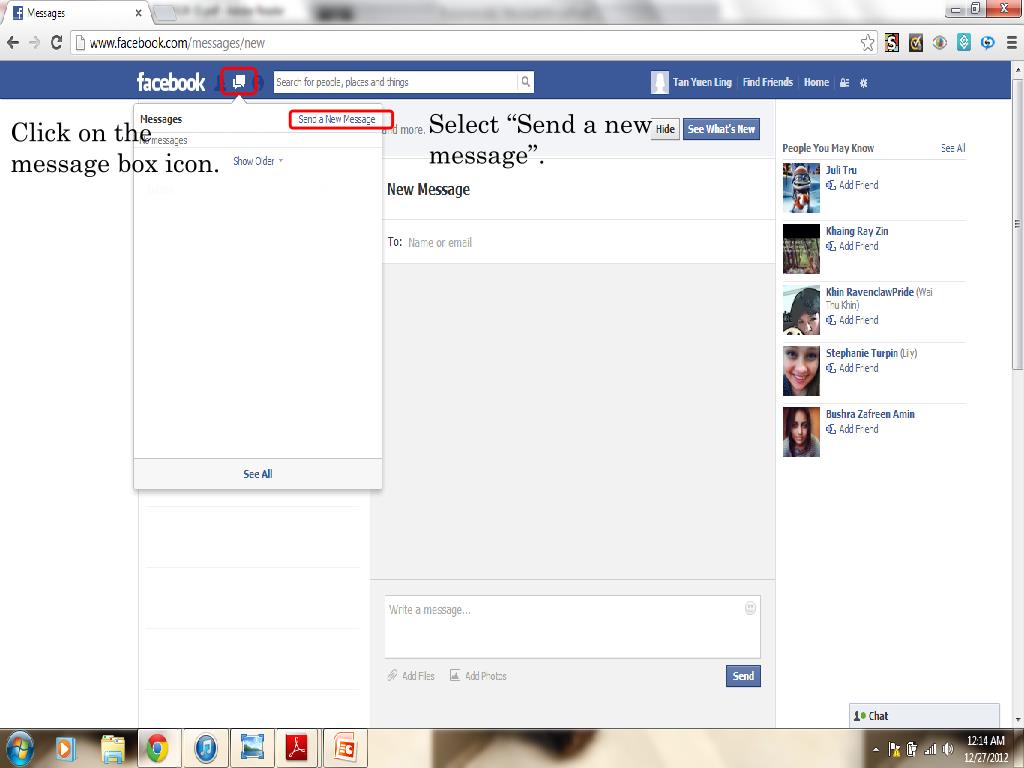Select the Messages browser tab
Viewport: 1024px width, 768px height.
point(74,13)
